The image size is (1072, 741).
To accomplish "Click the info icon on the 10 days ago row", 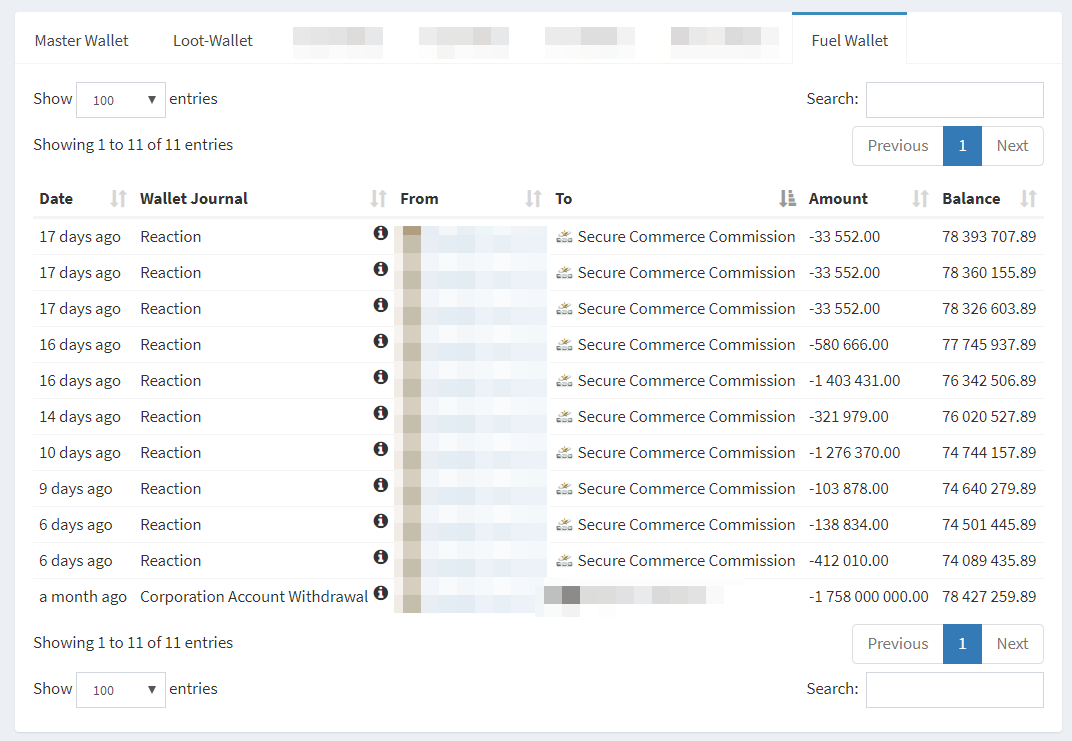I will pyautogui.click(x=381, y=448).
